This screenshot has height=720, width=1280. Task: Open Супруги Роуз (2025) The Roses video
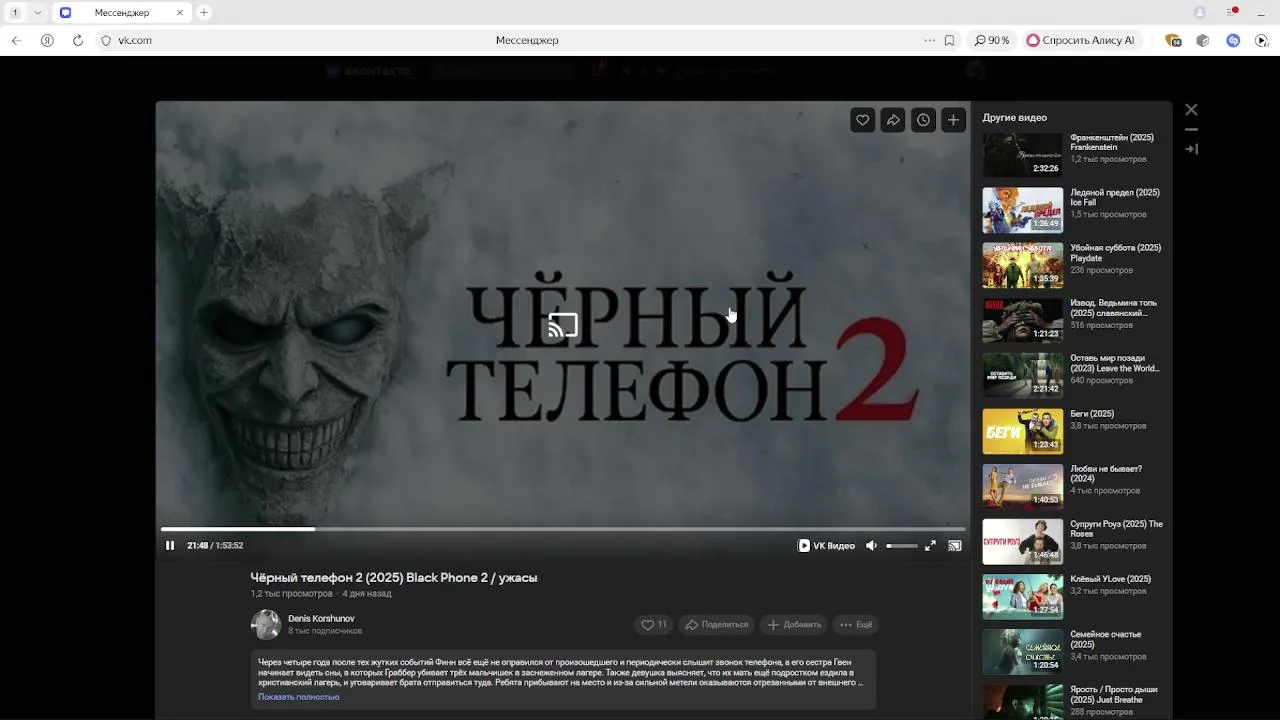1022,541
